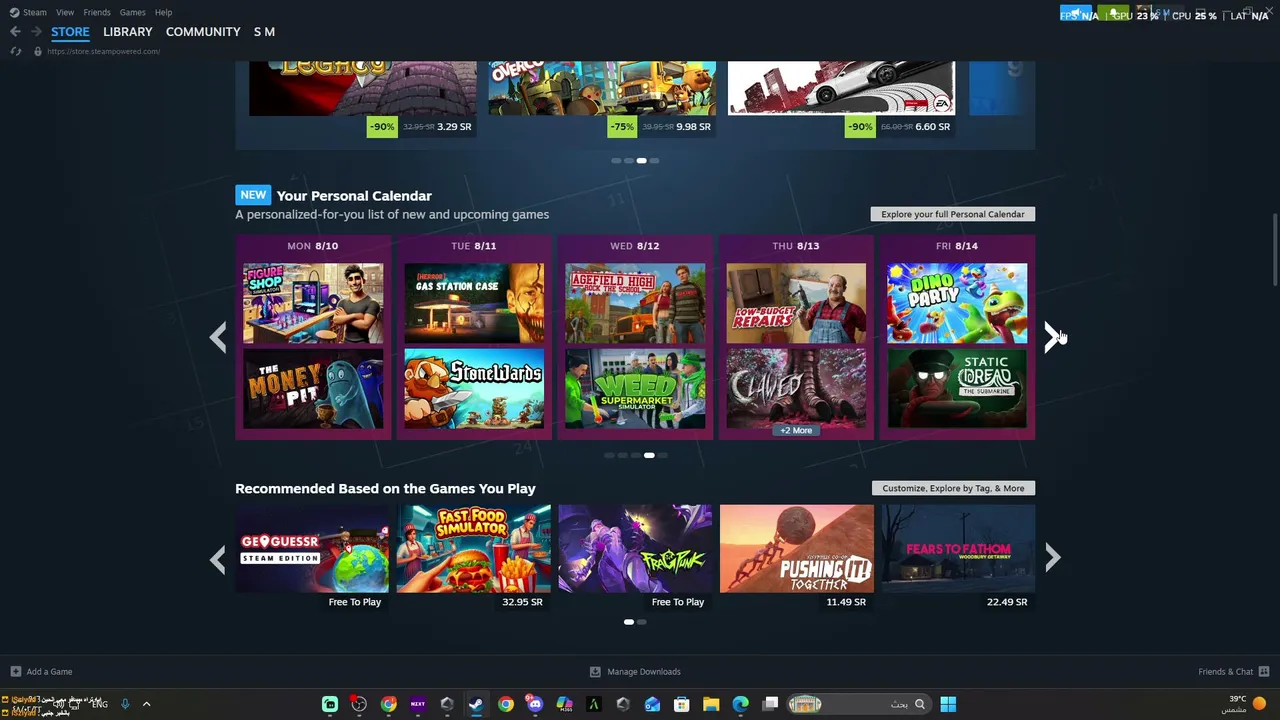Image resolution: width=1280 pixels, height=720 pixels.
Task: Click the lock icon beside the store URL
Action: (x=38, y=51)
